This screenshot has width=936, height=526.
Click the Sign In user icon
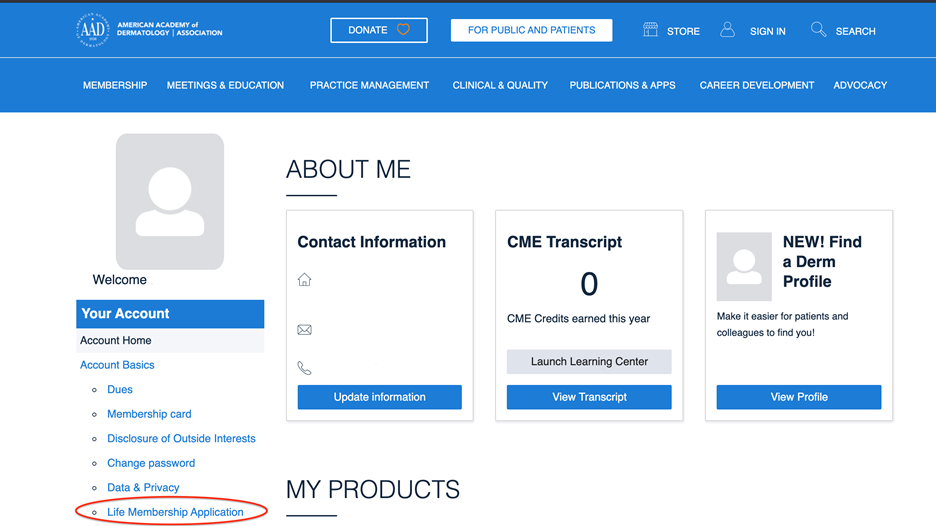click(x=727, y=29)
